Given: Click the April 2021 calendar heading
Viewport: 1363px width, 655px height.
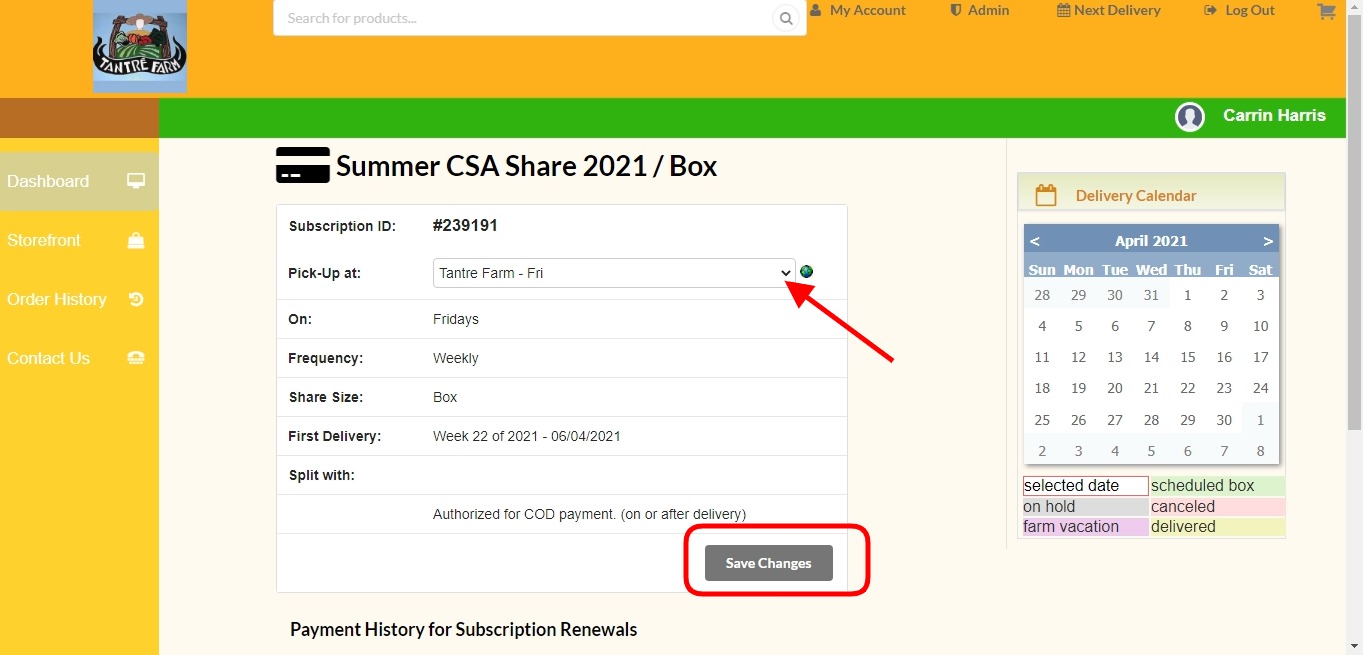Looking at the screenshot, I should 1151,241.
